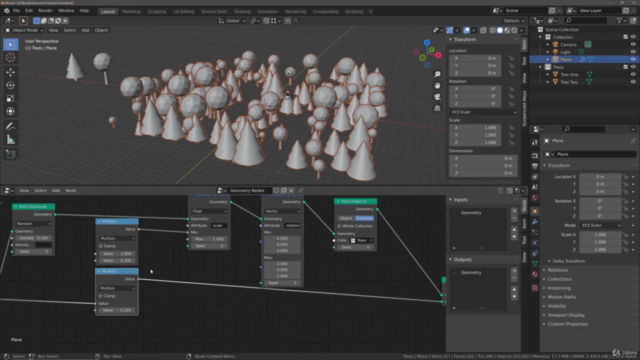
Task: Open the outliner filter funnel icon
Action: tap(620, 20)
